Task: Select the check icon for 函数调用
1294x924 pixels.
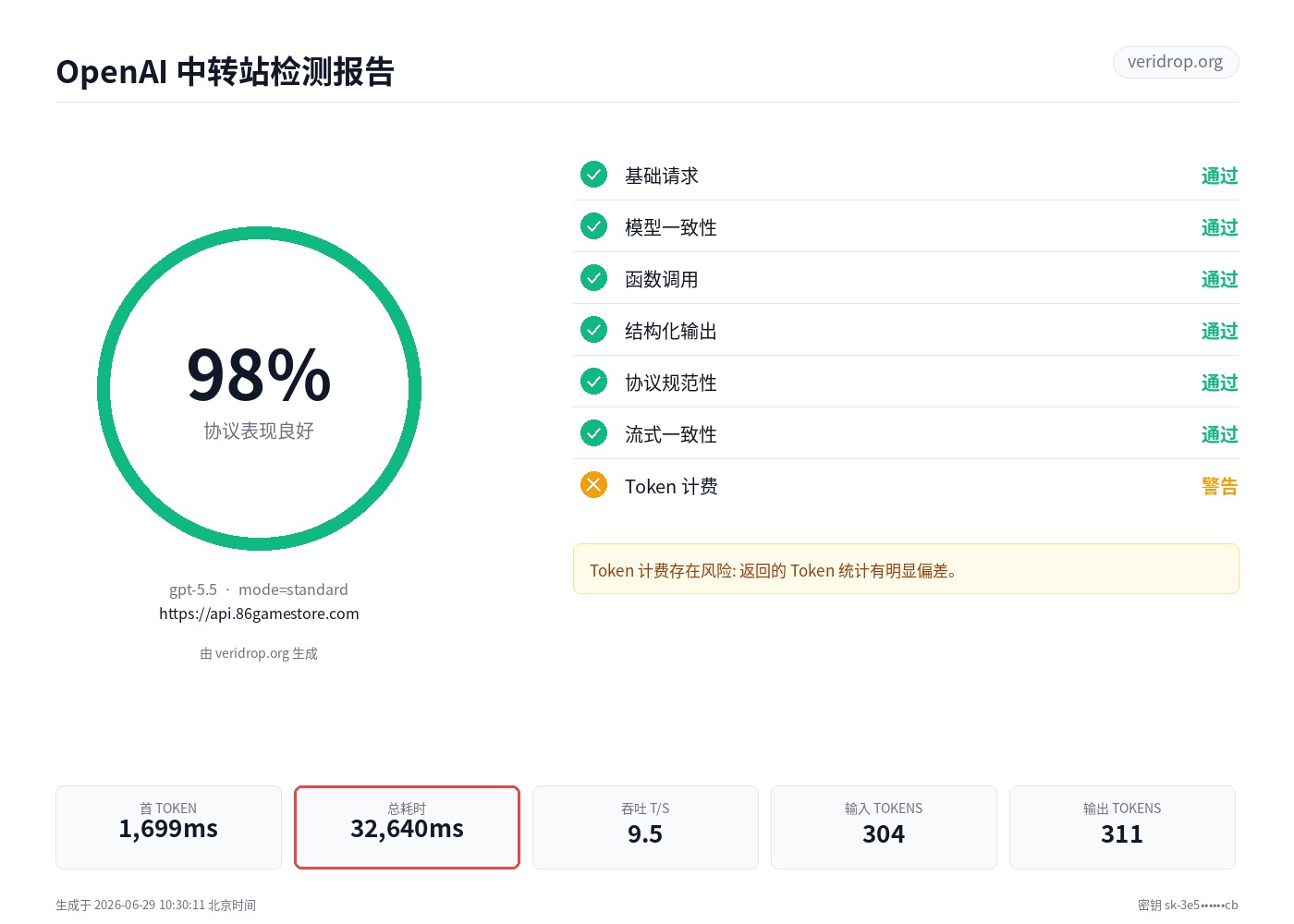Action: tap(593, 278)
